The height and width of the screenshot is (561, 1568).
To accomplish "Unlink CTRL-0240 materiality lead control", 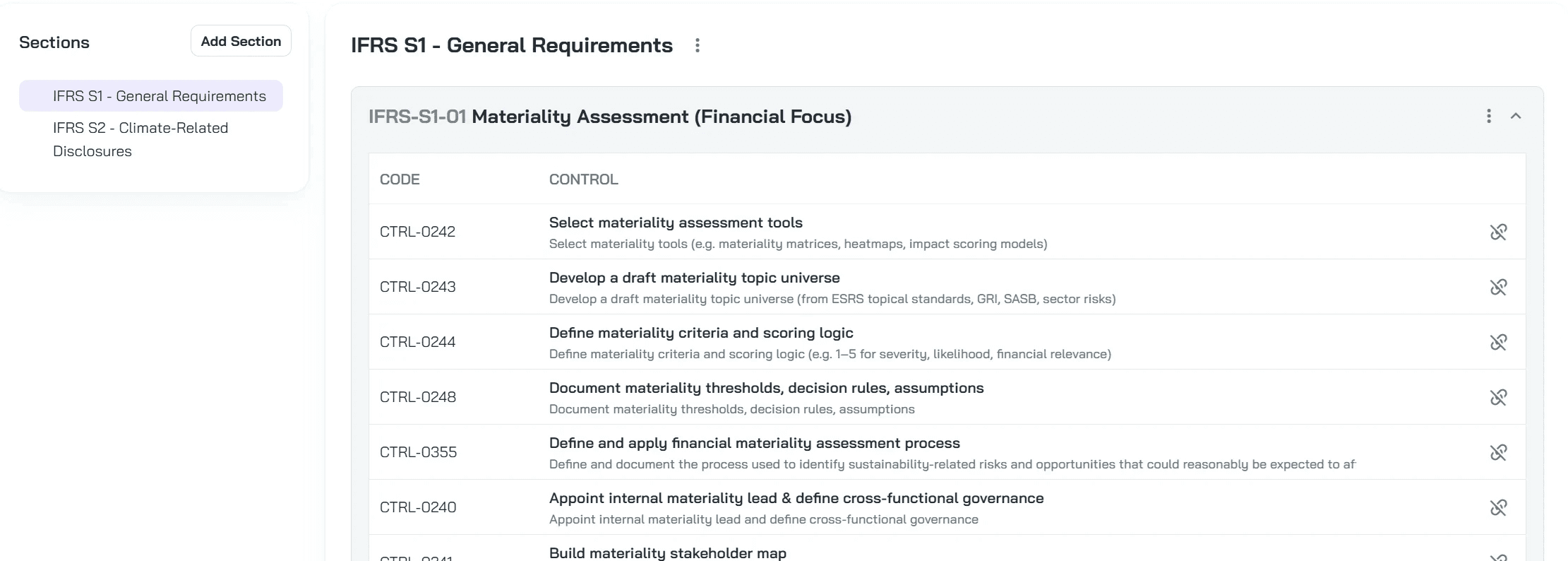I will [1498, 507].
